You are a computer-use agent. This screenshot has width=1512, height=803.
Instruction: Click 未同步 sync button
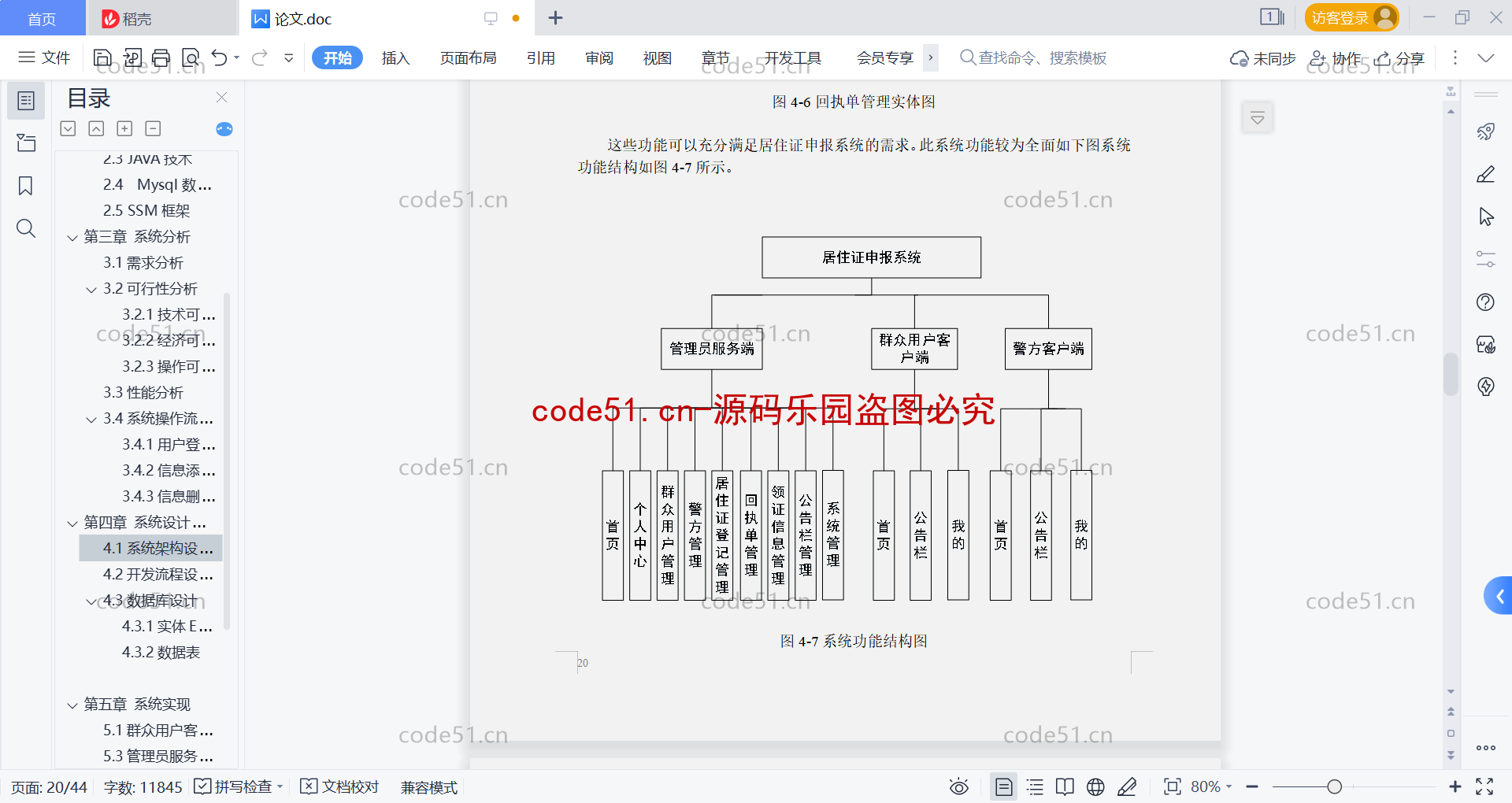pyautogui.click(x=1263, y=58)
